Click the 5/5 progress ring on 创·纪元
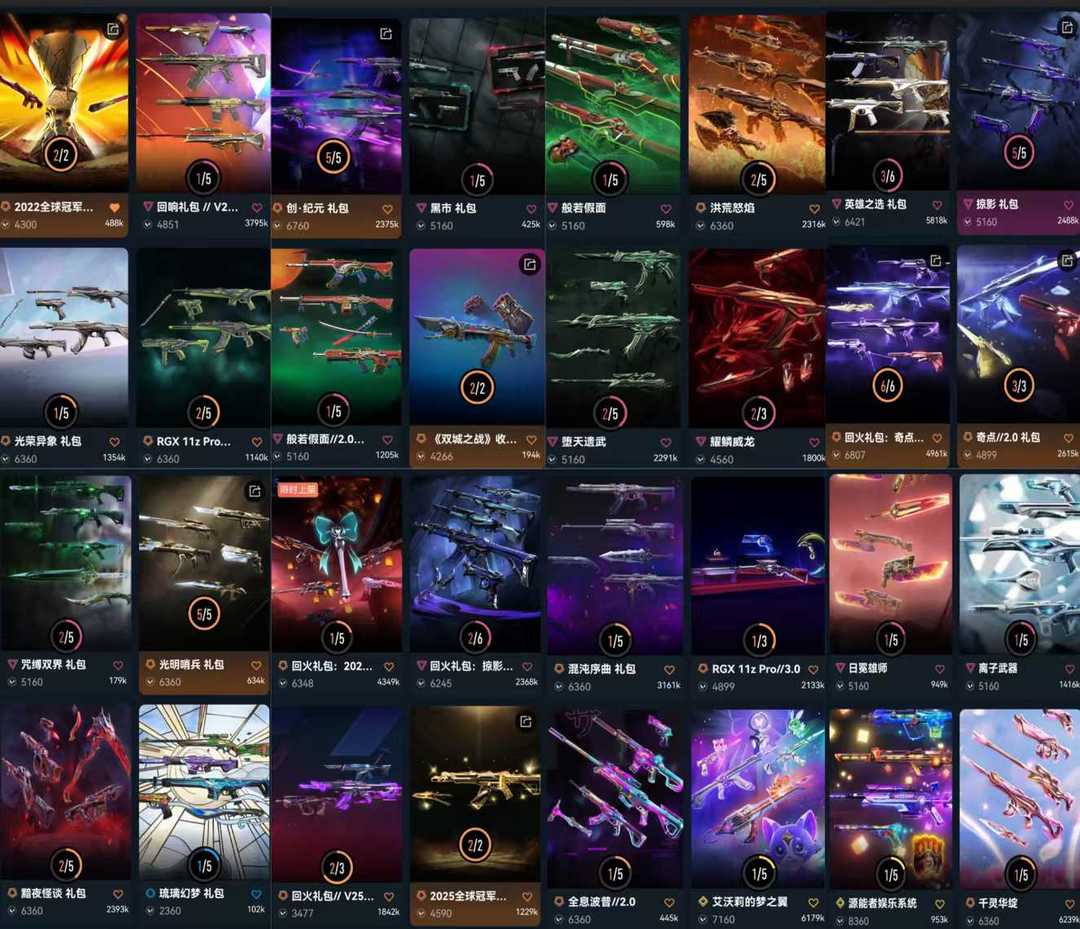 click(333, 158)
